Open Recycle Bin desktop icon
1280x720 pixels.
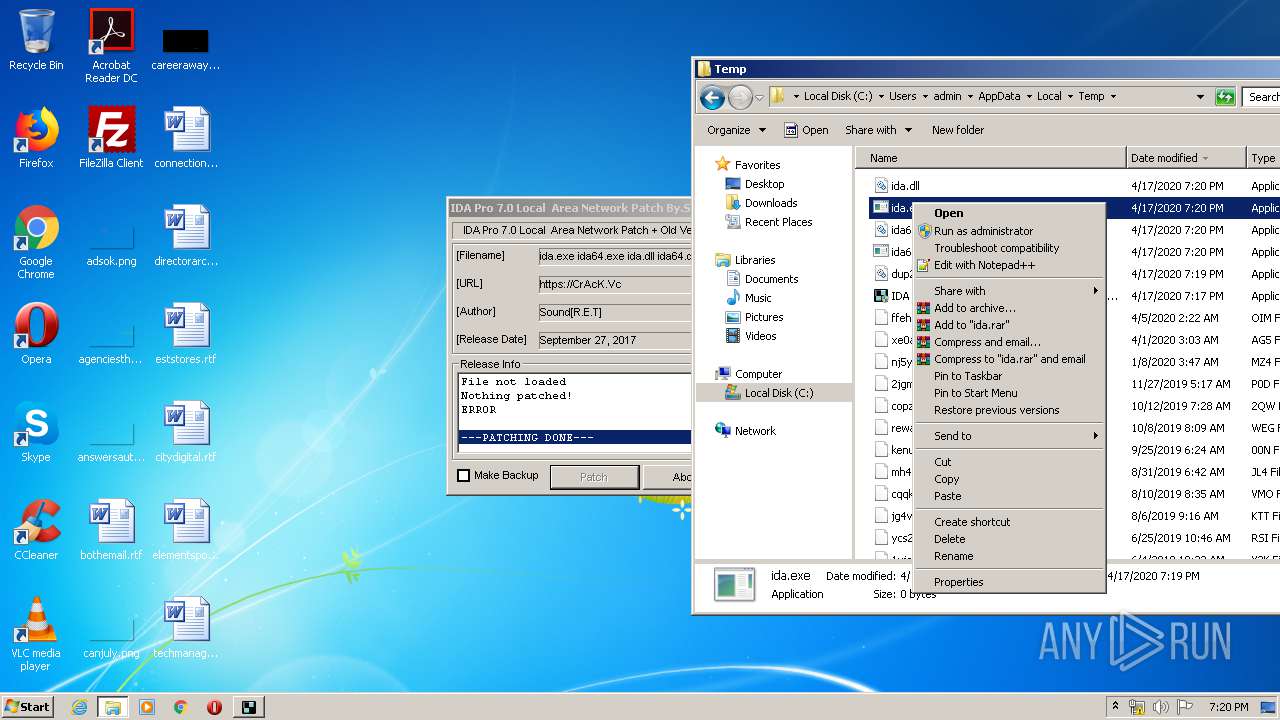[x=36, y=40]
